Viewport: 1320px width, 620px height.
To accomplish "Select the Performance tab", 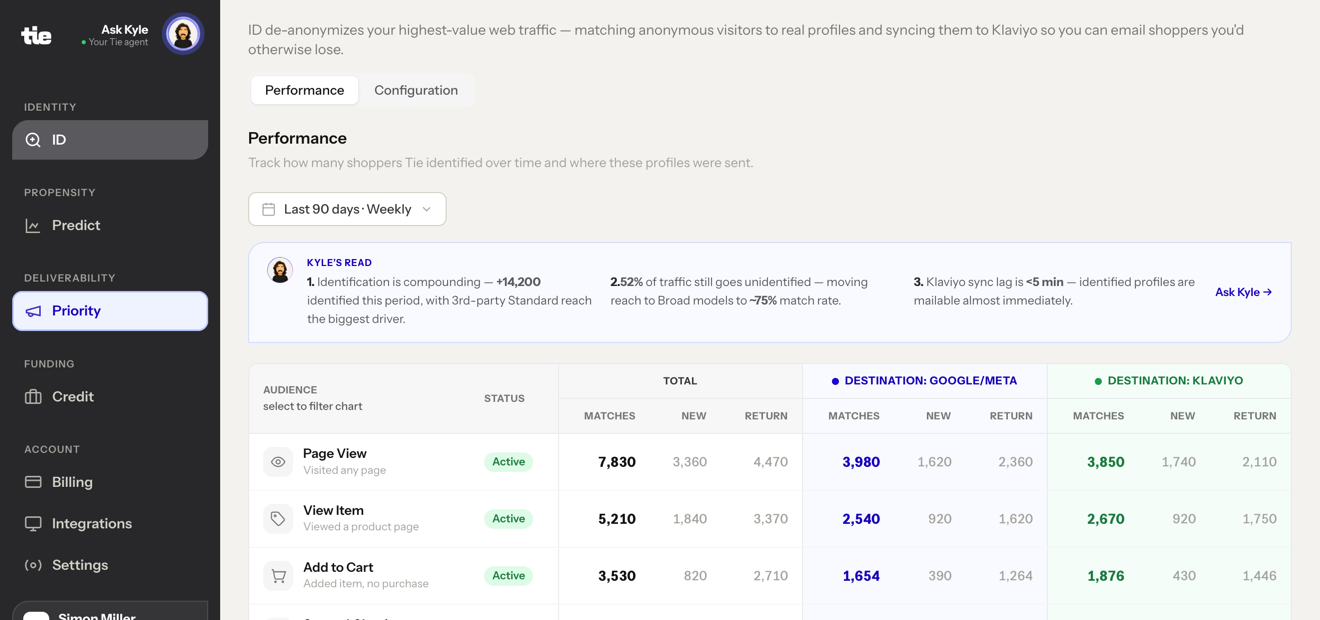I will coord(304,90).
